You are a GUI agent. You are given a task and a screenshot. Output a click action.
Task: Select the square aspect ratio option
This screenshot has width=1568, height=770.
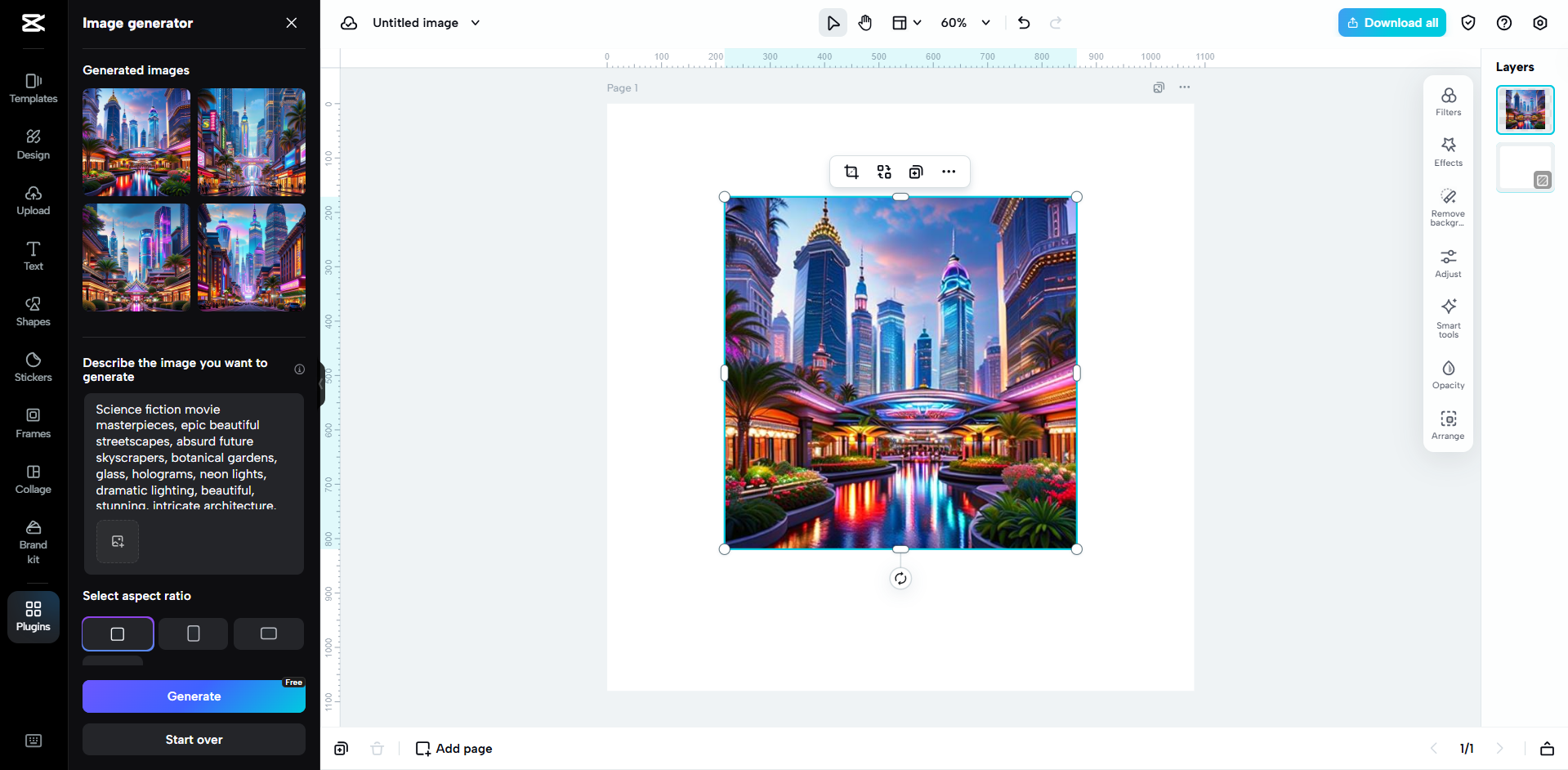click(117, 633)
